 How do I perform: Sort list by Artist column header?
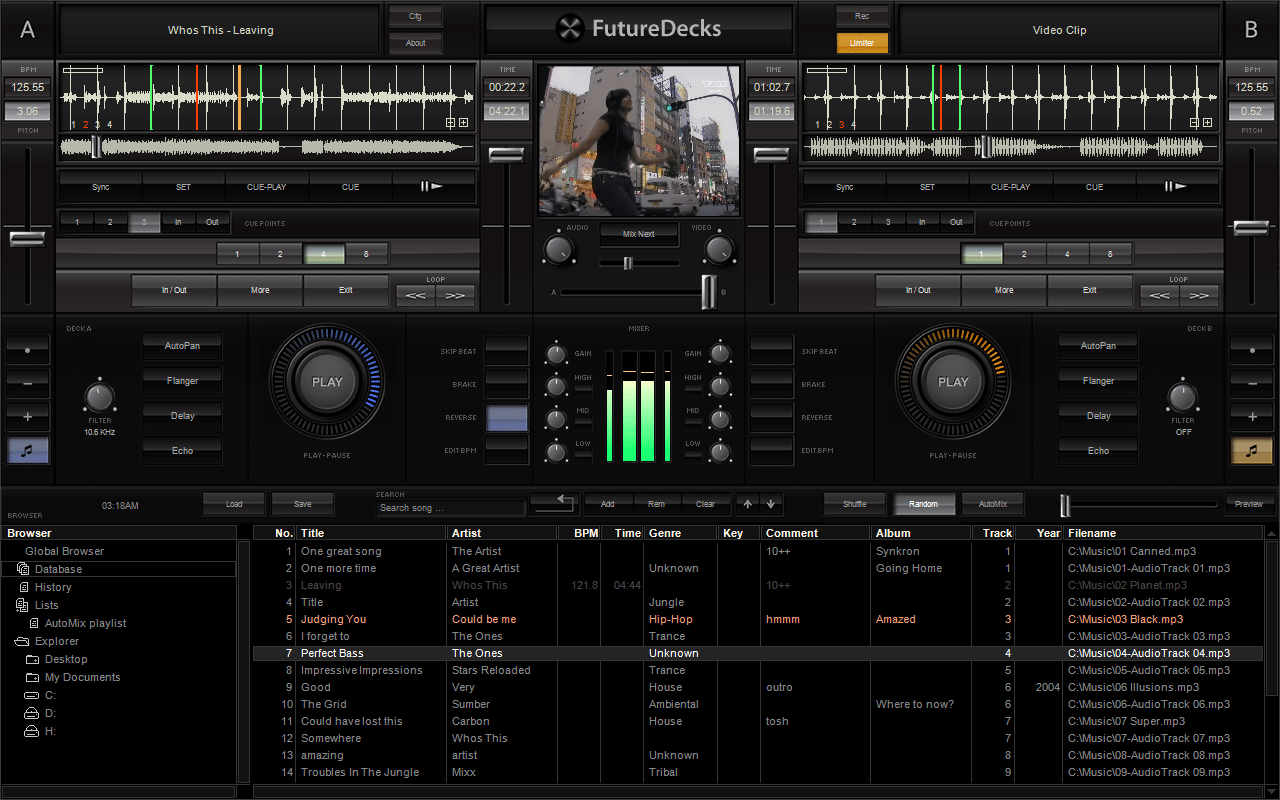click(x=503, y=533)
